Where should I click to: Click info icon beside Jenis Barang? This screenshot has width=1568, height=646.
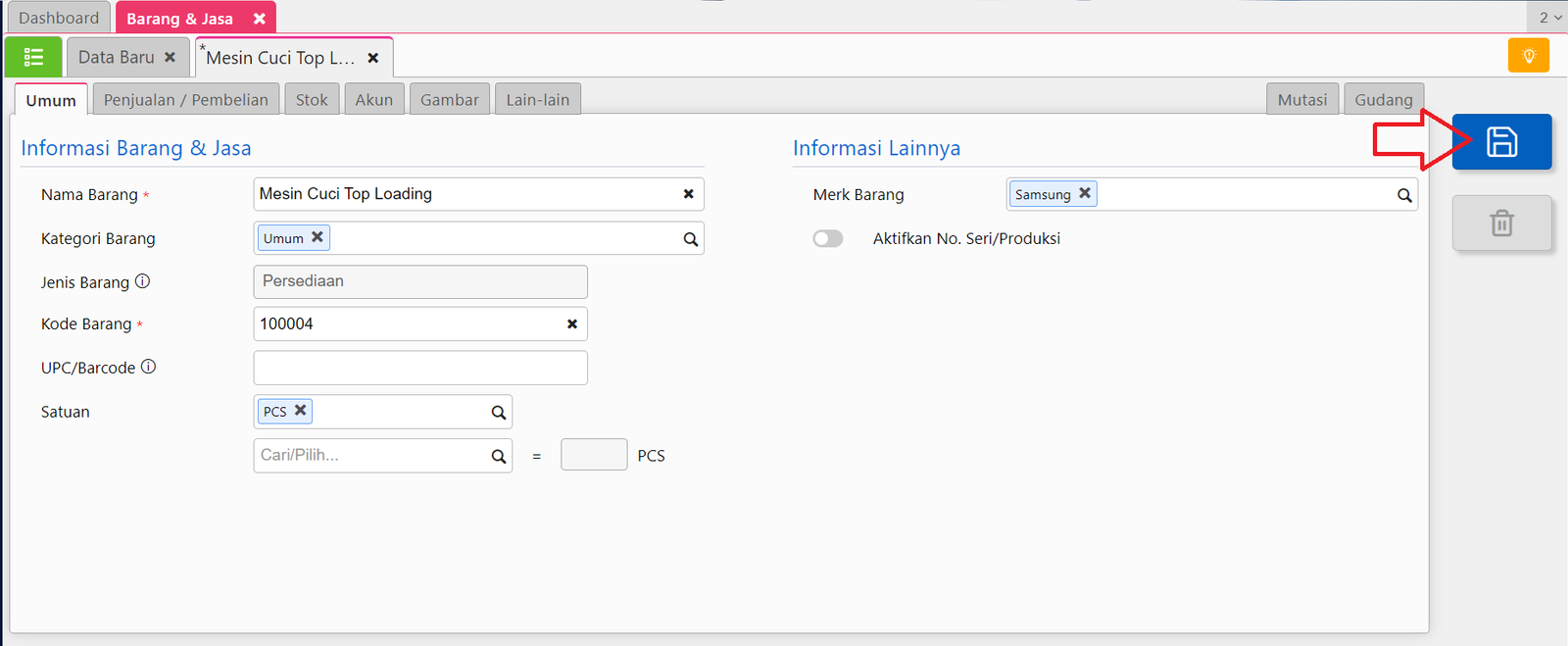[143, 281]
